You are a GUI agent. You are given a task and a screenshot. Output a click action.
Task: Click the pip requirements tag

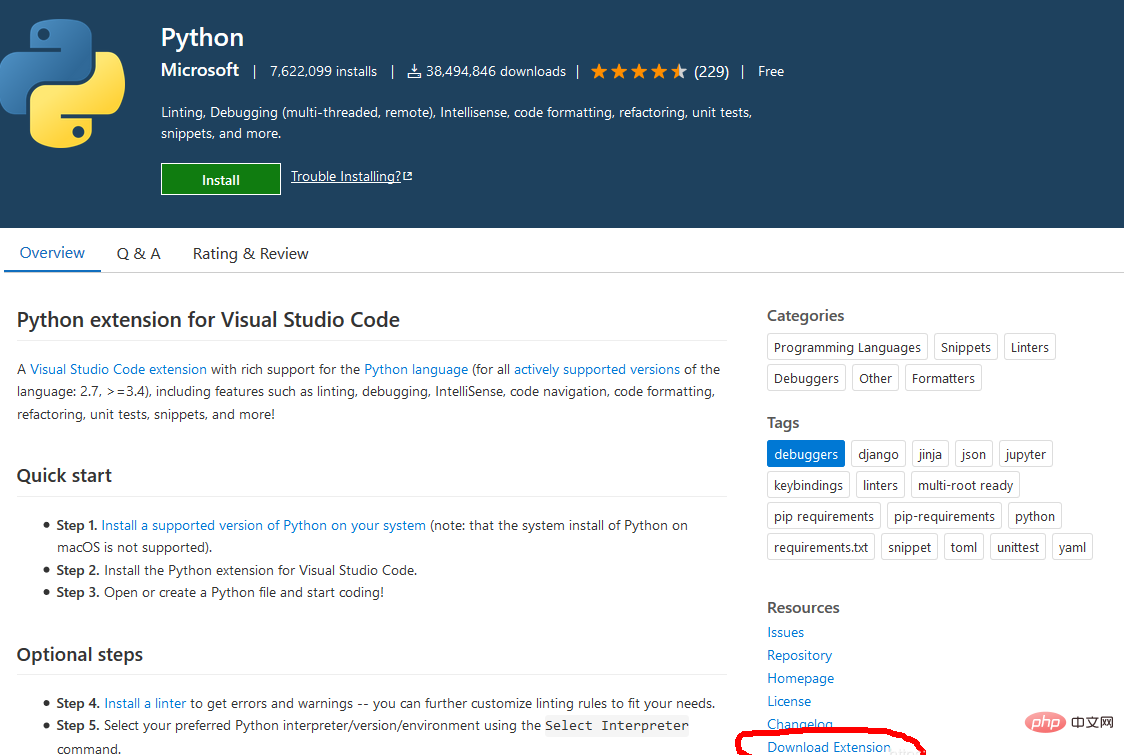click(x=824, y=516)
